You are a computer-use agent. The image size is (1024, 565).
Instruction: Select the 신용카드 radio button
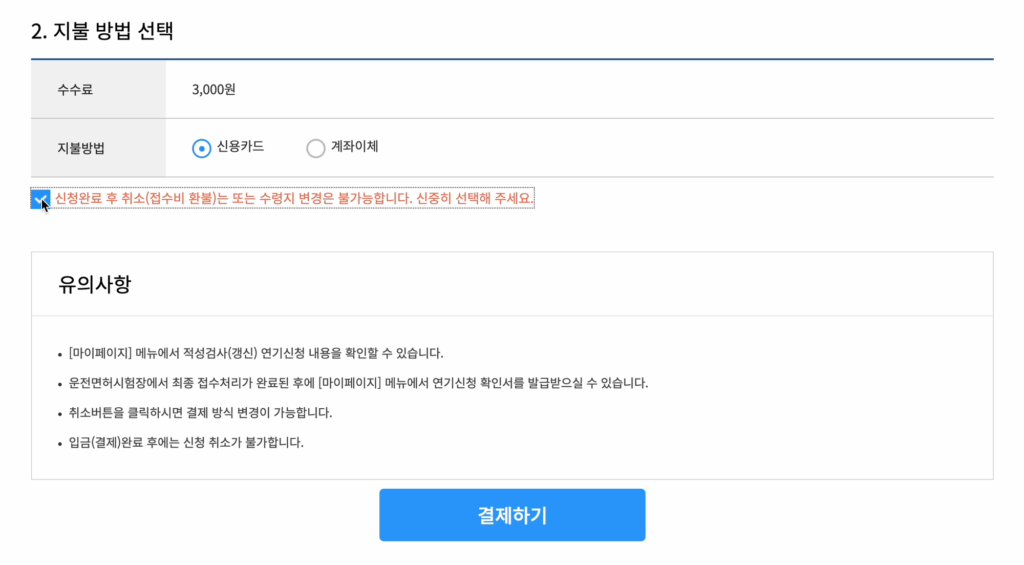[x=201, y=148]
